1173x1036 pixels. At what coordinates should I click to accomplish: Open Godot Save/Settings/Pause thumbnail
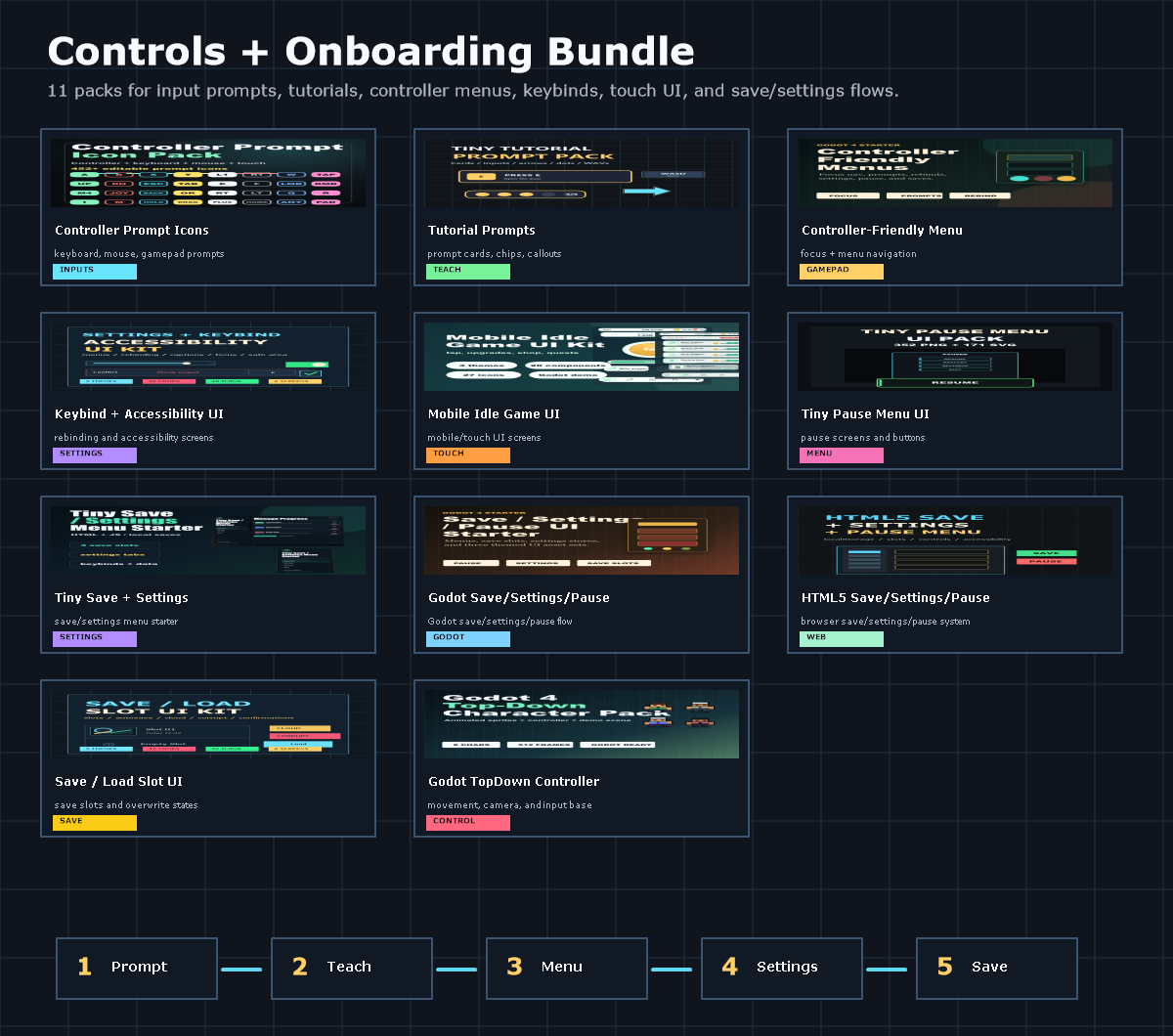tap(582, 540)
